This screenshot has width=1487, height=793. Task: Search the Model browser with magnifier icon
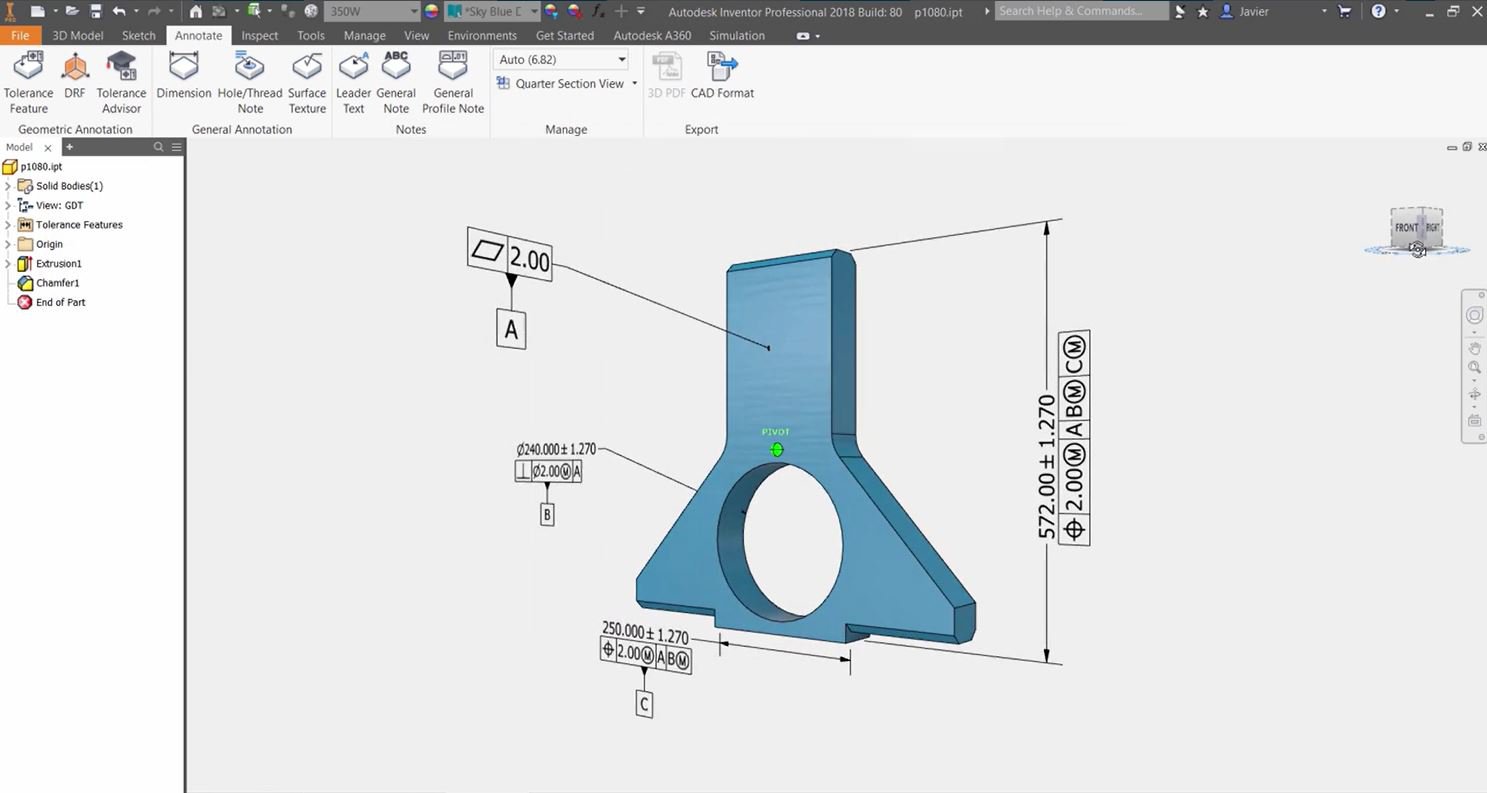coord(158,147)
